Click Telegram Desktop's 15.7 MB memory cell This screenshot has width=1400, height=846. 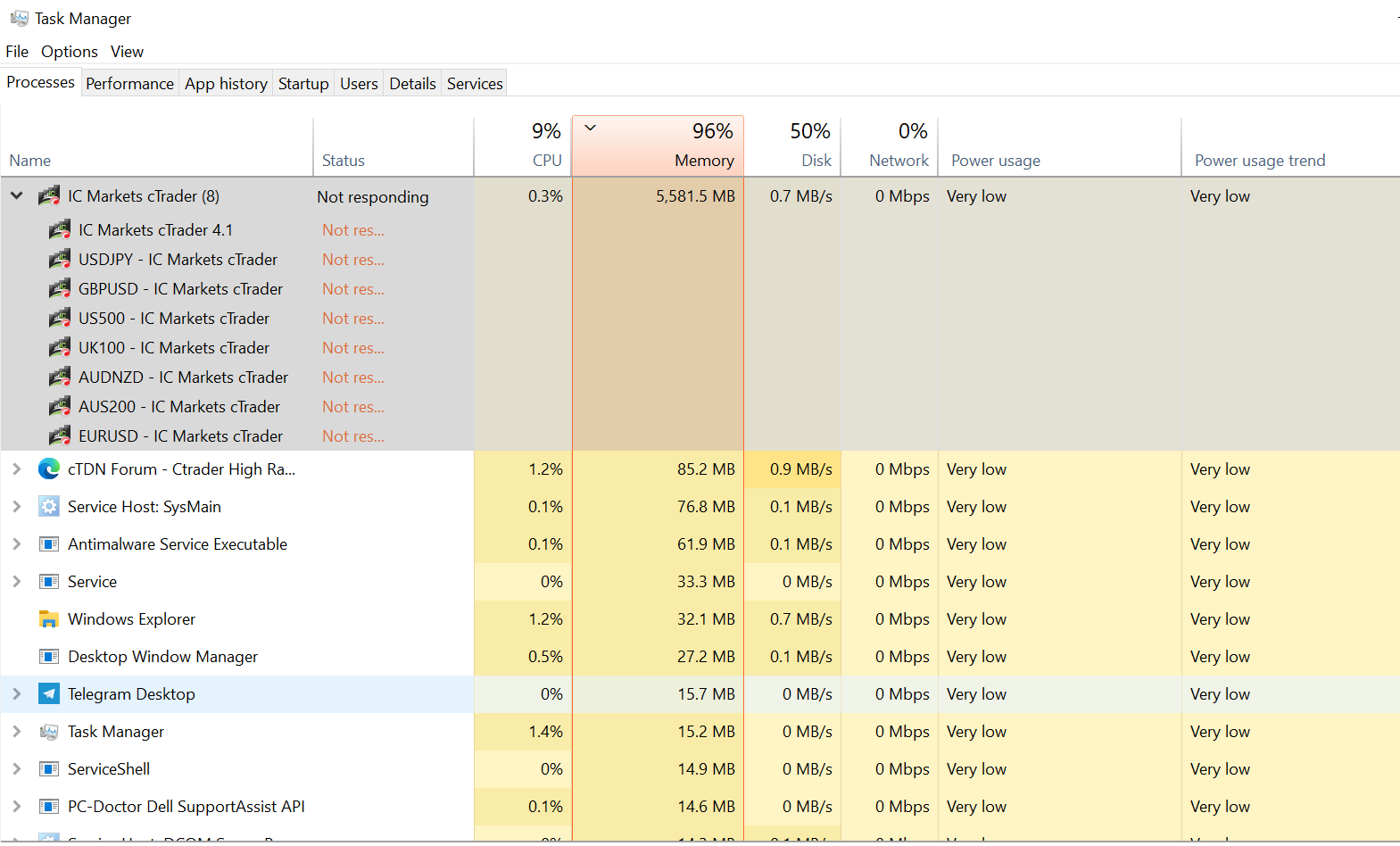click(x=658, y=694)
